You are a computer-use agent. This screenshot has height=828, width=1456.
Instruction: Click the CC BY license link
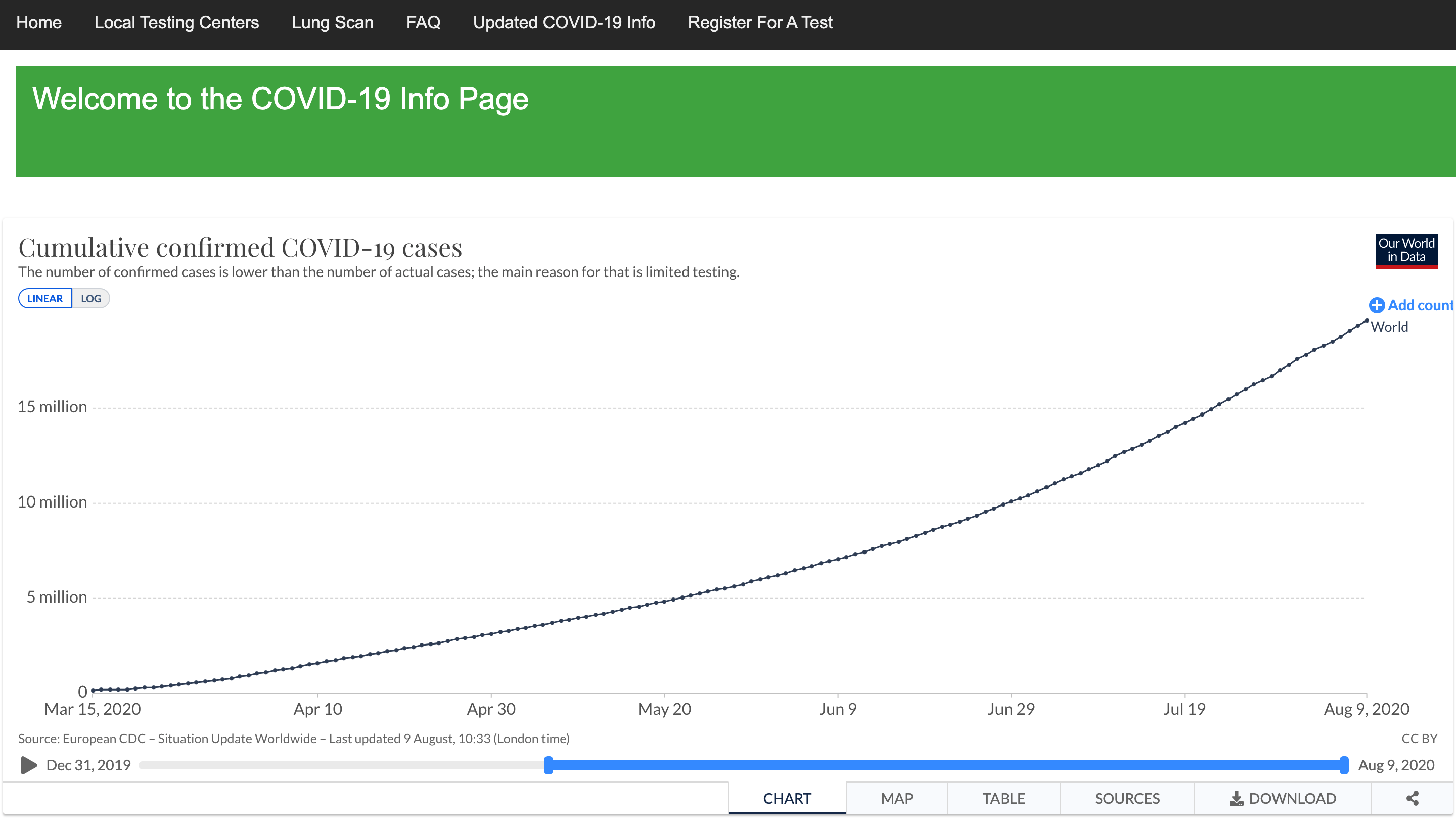click(1419, 738)
